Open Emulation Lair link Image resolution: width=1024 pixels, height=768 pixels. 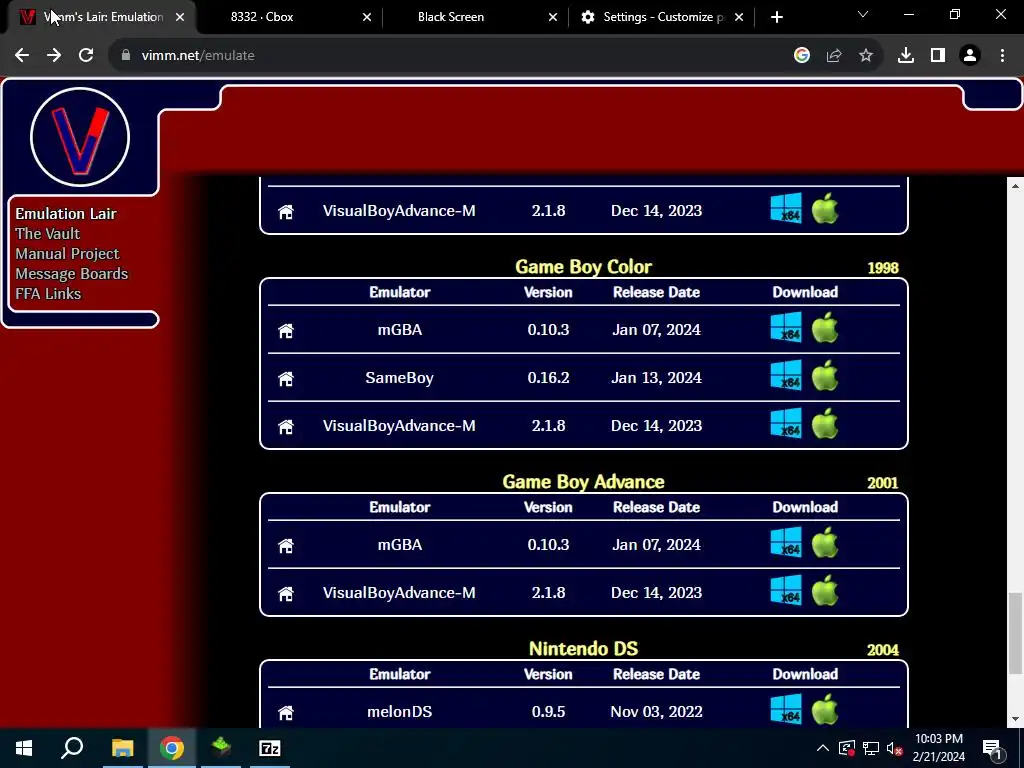point(66,214)
